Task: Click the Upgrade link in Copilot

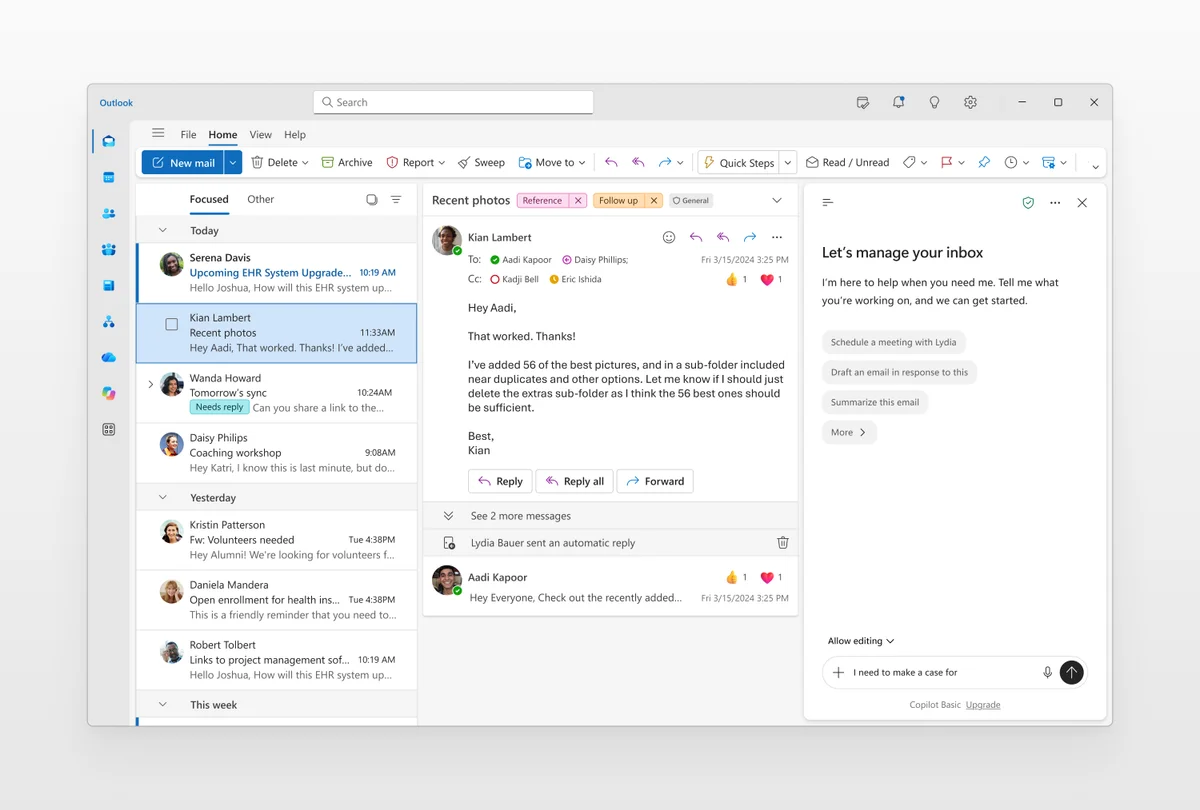Action: [x=983, y=705]
